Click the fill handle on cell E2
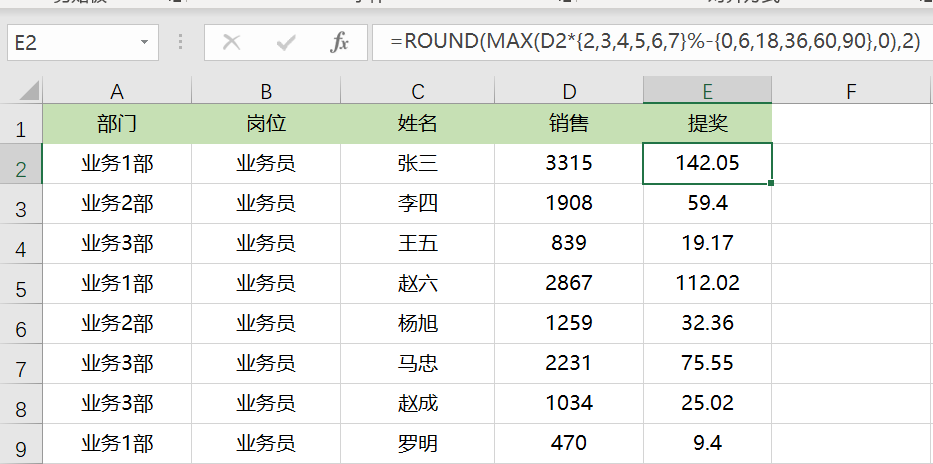The width and height of the screenshot is (933, 464). pos(771,183)
